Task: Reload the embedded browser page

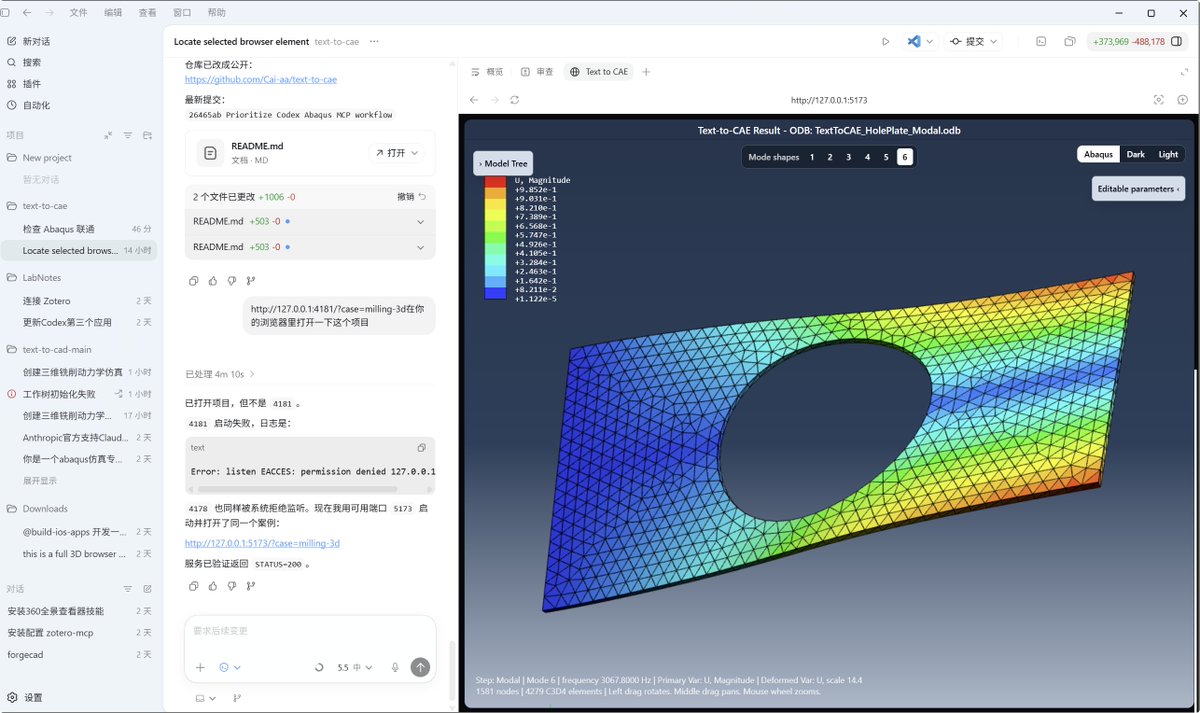Action: (514, 100)
